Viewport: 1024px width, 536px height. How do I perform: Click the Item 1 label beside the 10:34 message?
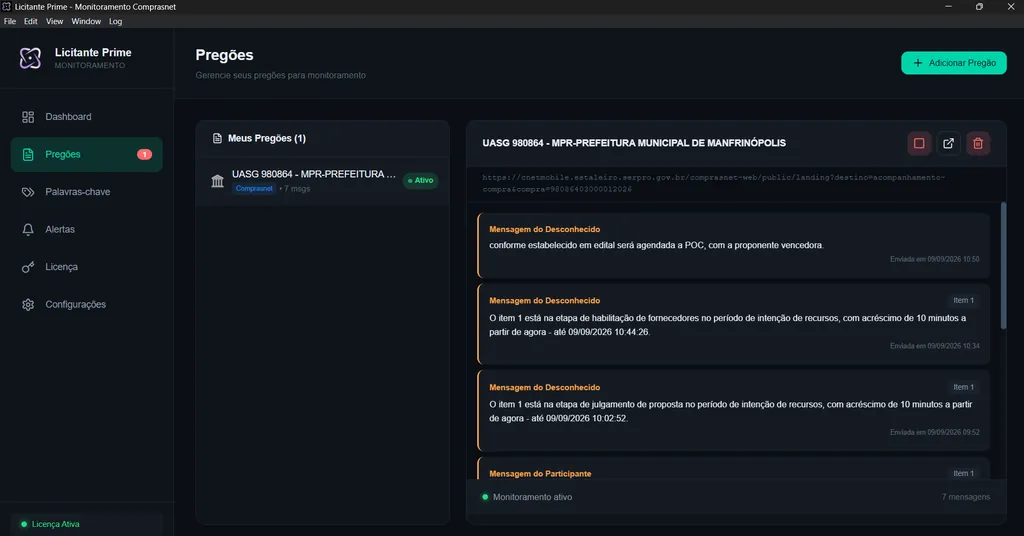(963, 300)
